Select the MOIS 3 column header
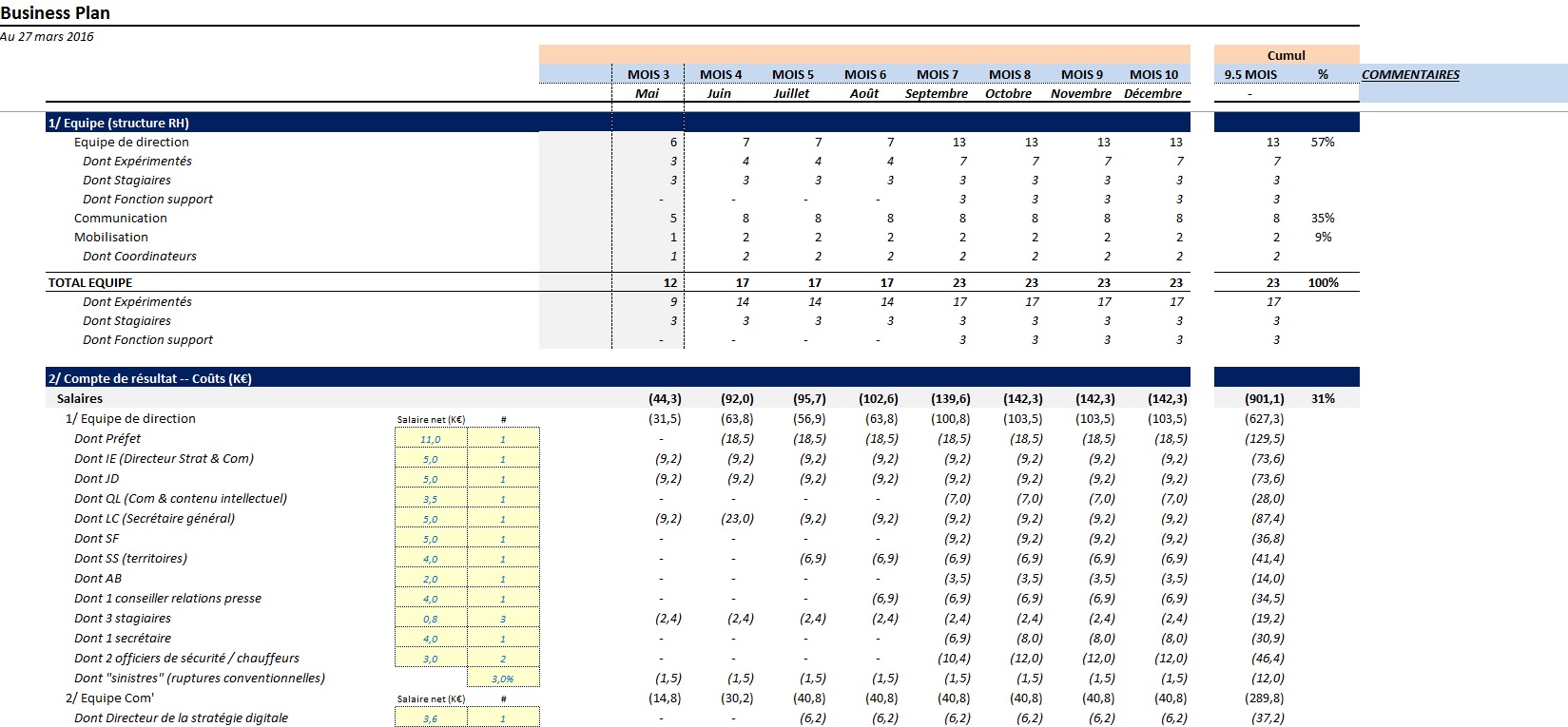The width and height of the screenshot is (1568, 727). pos(648,74)
